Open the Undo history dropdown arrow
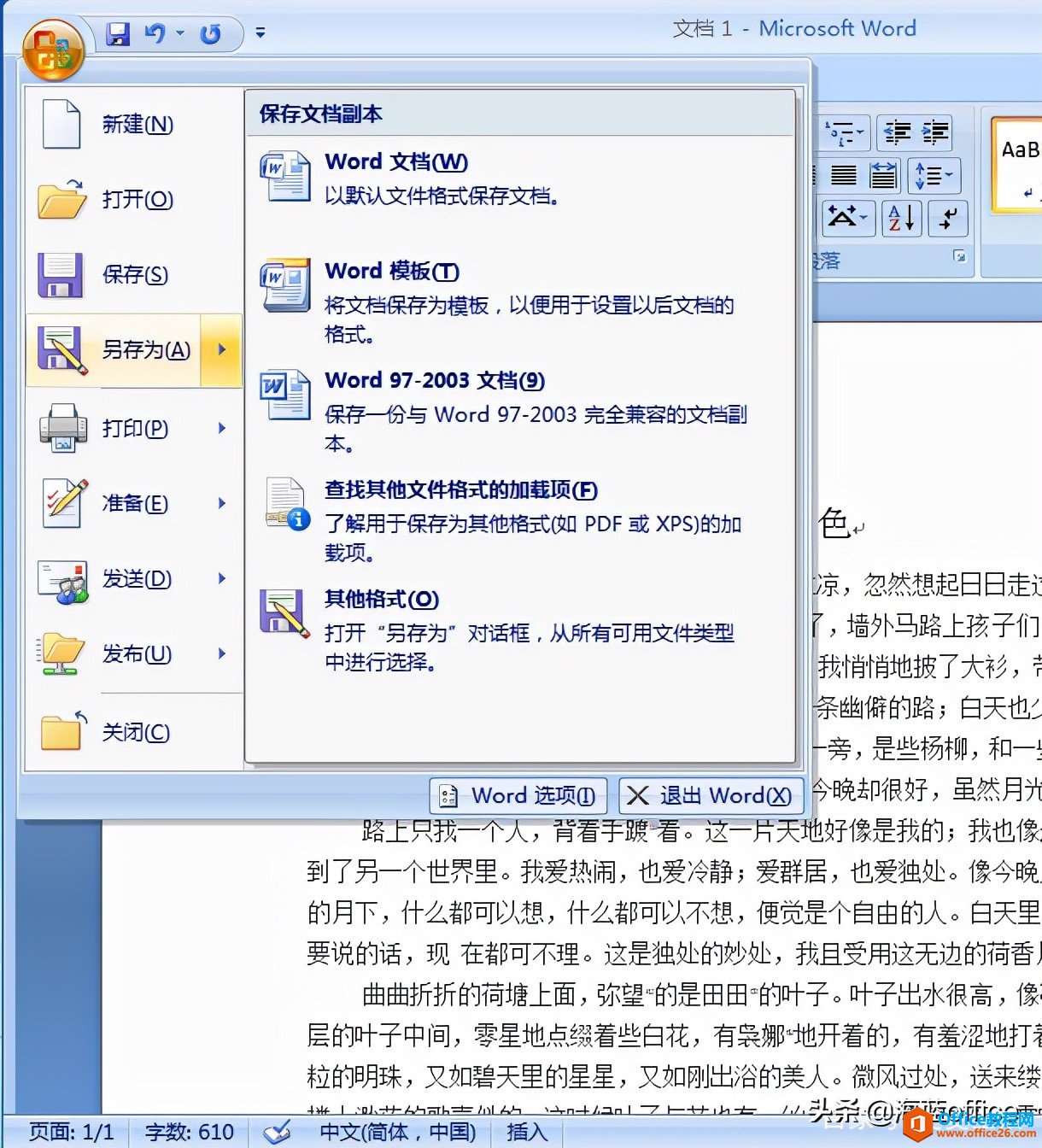Image resolution: width=1042 pixels, height=1148 pixels. [180, 34]
